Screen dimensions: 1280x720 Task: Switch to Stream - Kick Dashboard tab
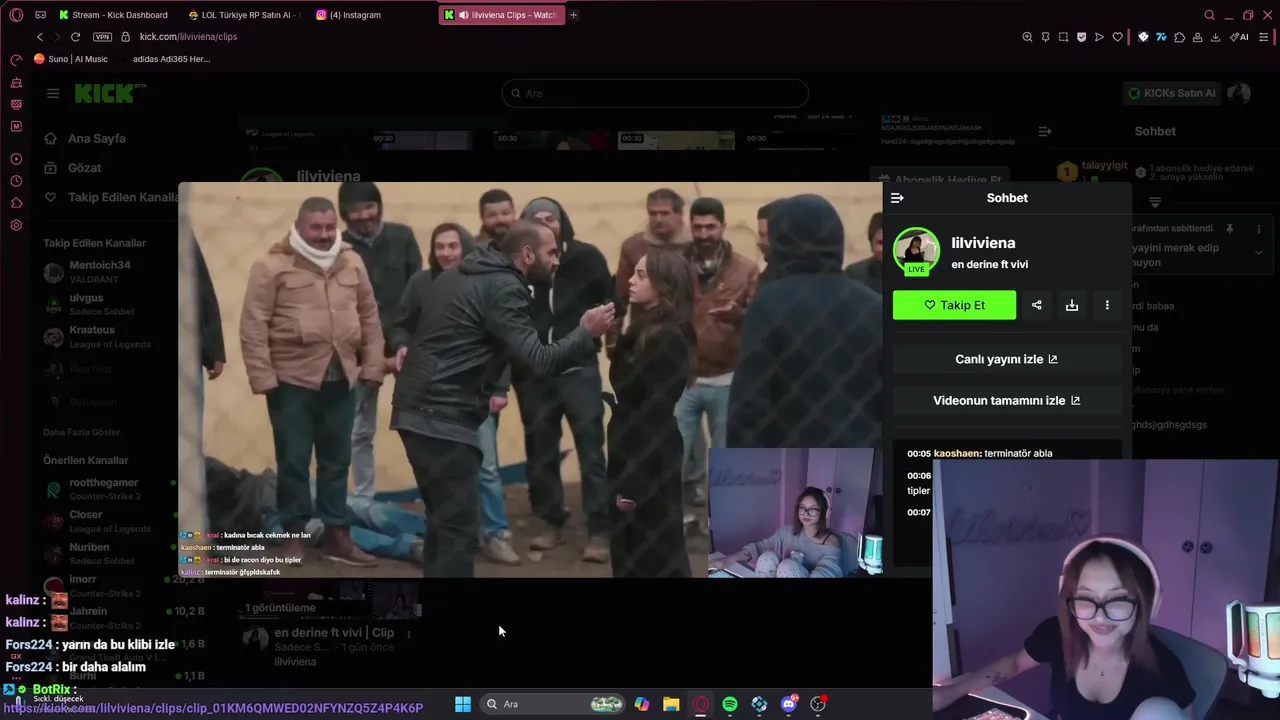113,15
